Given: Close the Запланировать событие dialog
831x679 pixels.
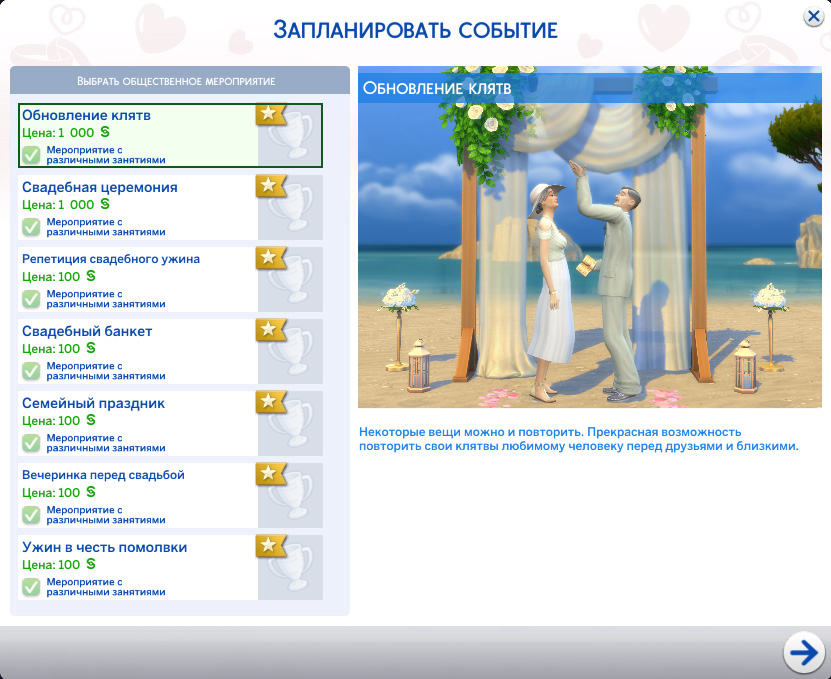Looking at the screenshot, I should click(813, 17).
